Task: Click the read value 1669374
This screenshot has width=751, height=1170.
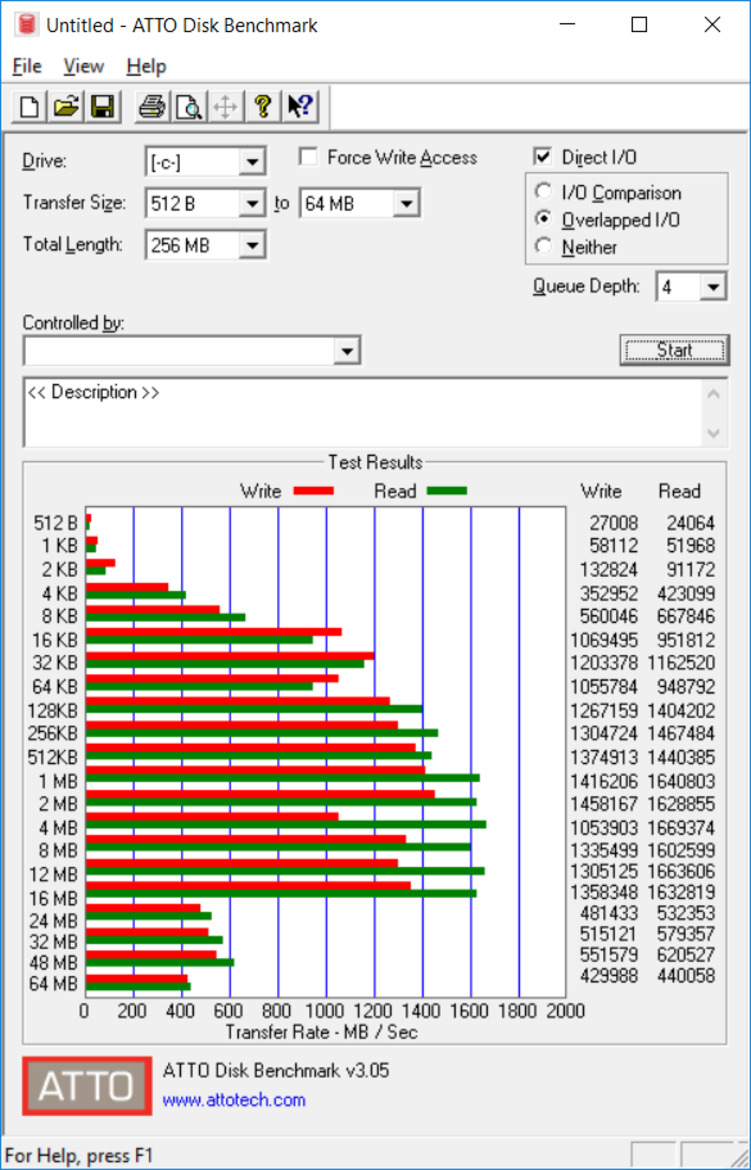Action: (680, 828)
